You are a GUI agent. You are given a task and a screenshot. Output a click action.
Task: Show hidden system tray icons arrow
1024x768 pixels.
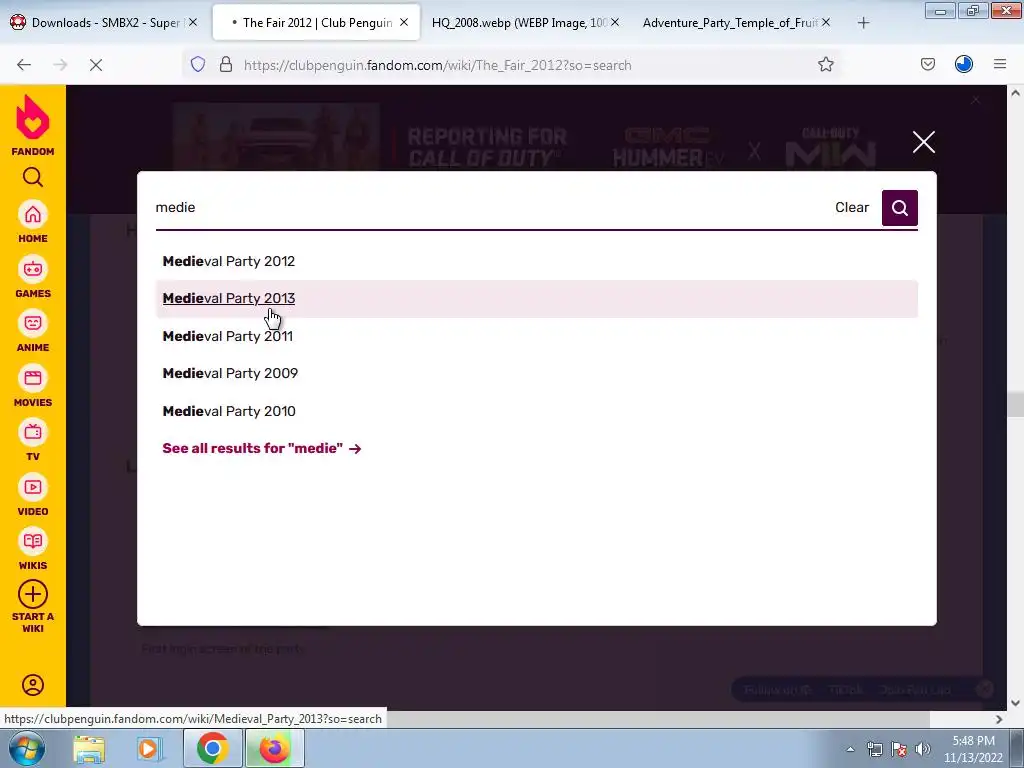[850, 749]
